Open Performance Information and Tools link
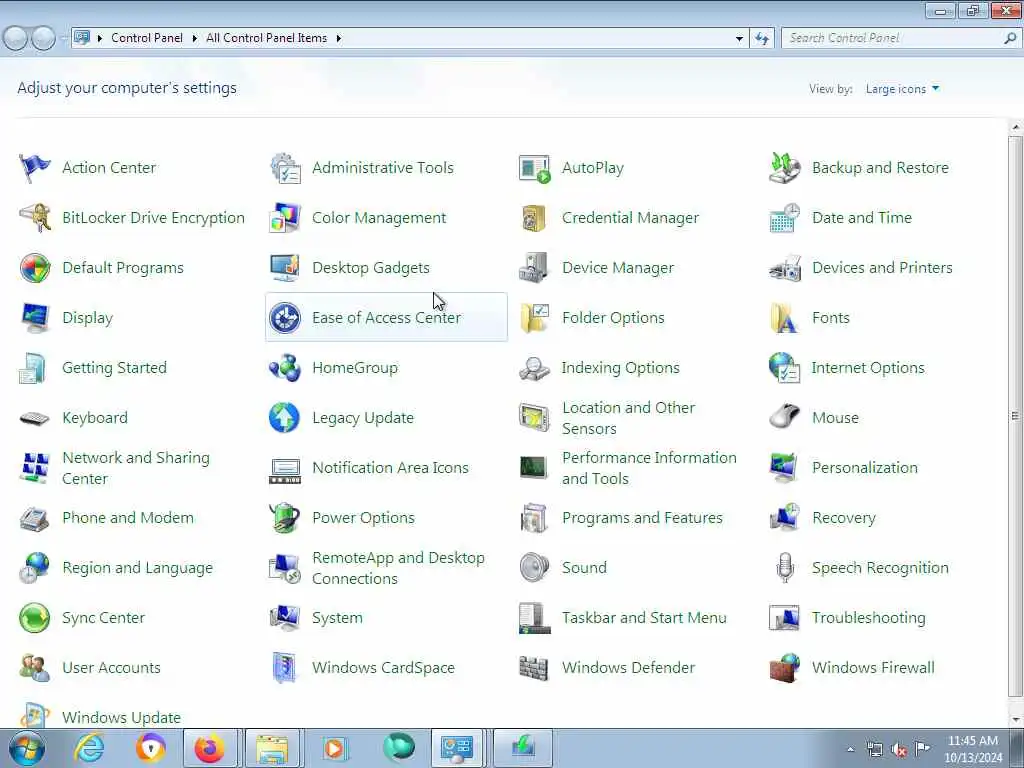This screenshot has width=1024, height=768. [x=649, y=468]
